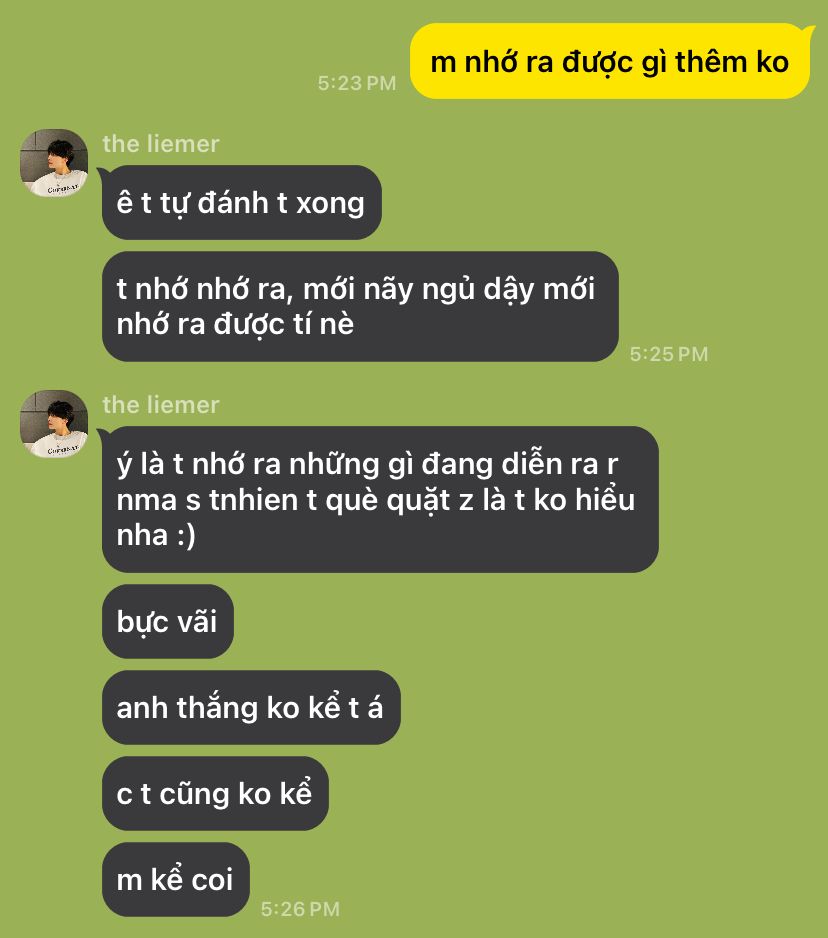Select the 'mới nãy ngủ dậy' message bubble

(x=359, y=306)
